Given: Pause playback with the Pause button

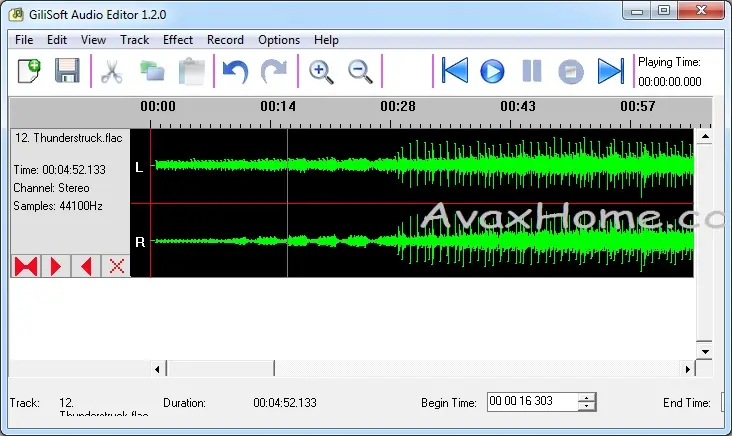Looking at the screenshot, I should tap(532, 71).
